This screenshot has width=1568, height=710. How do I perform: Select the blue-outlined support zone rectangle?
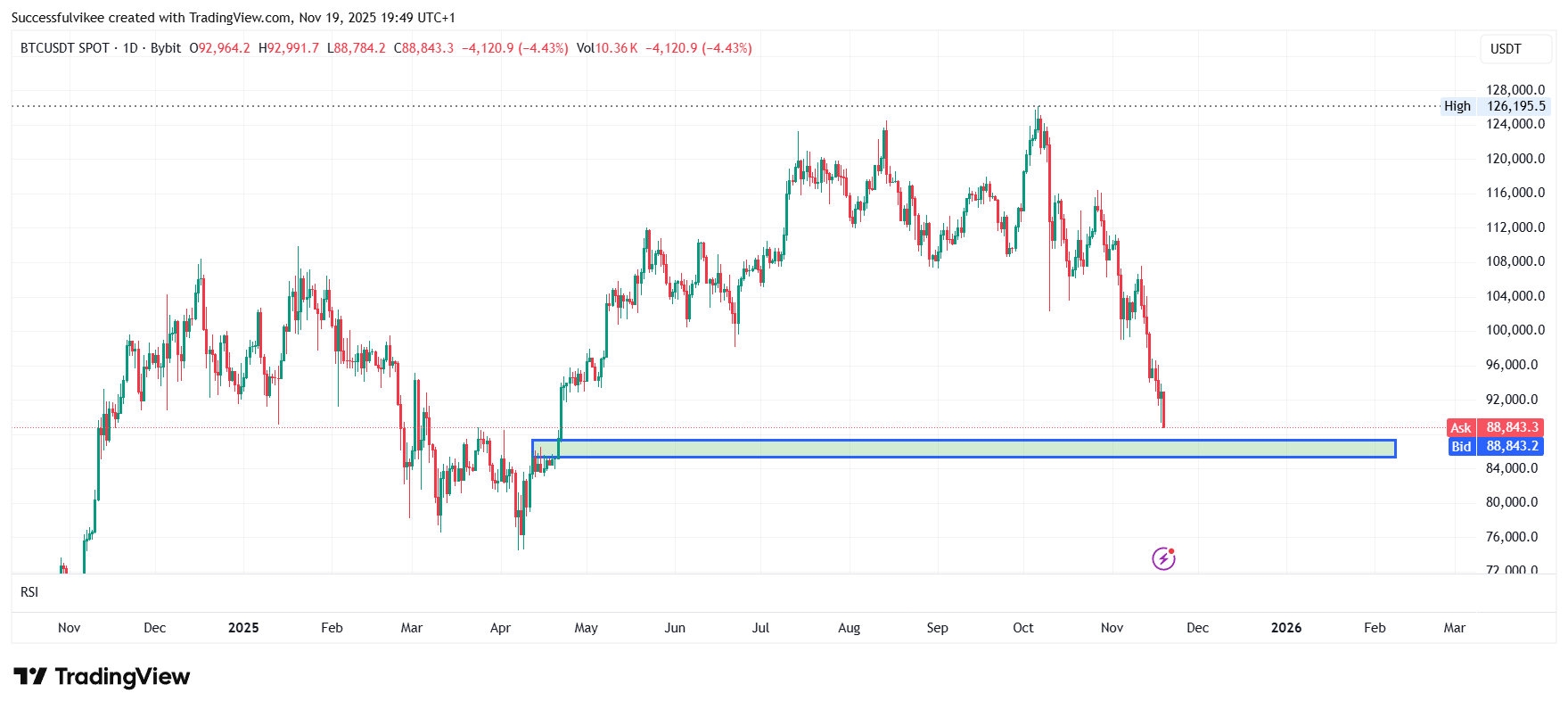pos(963,449)
